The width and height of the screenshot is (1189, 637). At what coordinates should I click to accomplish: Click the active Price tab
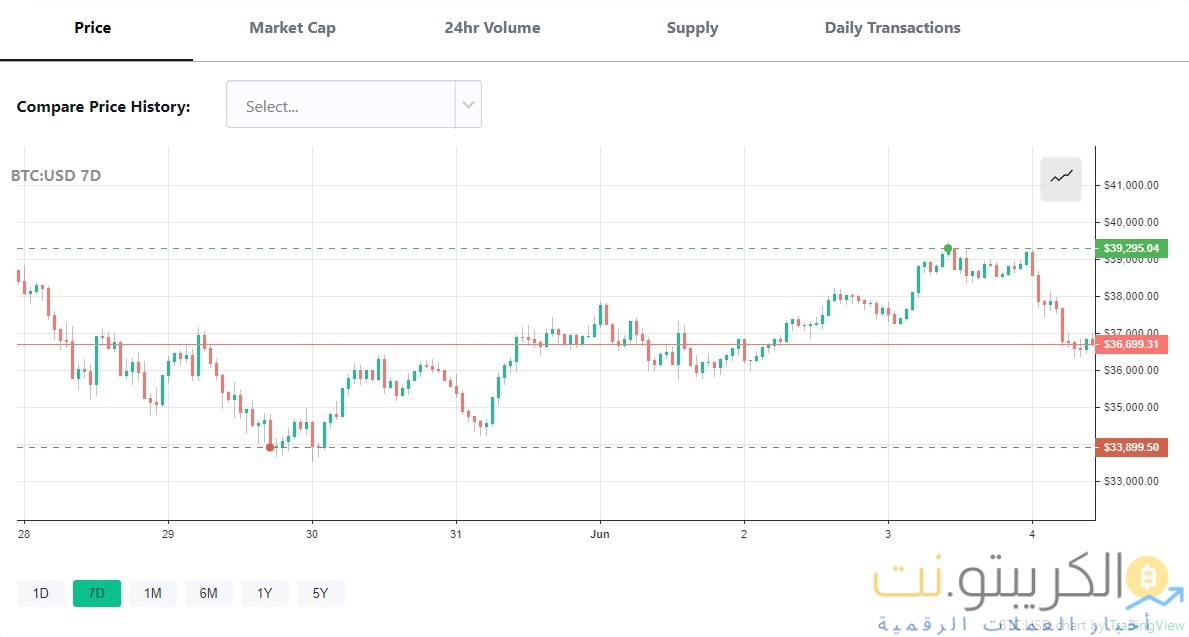coord(92,28)
